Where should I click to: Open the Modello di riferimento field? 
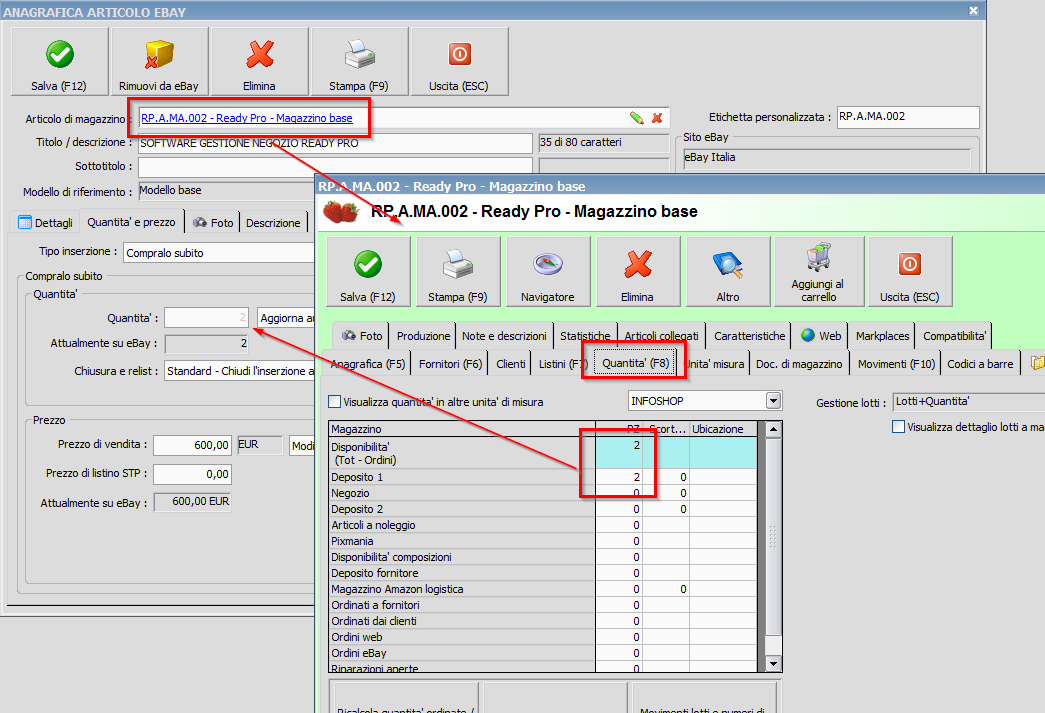227,191
